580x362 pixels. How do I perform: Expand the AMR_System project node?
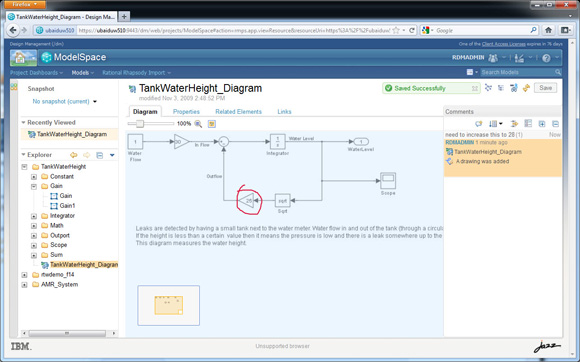click(24, 285)
